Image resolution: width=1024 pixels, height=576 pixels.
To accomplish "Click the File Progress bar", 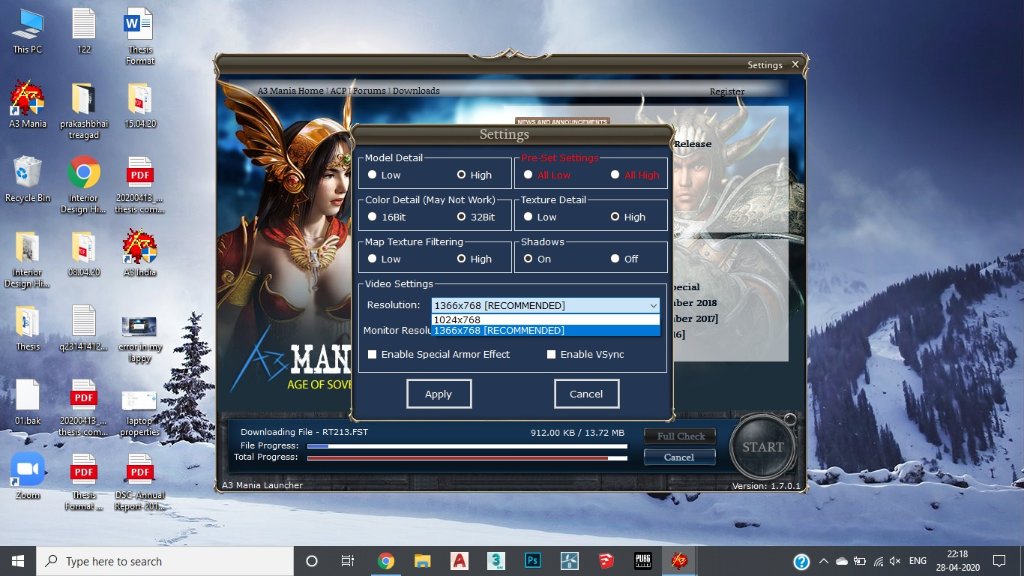I will tap(467, 446).
